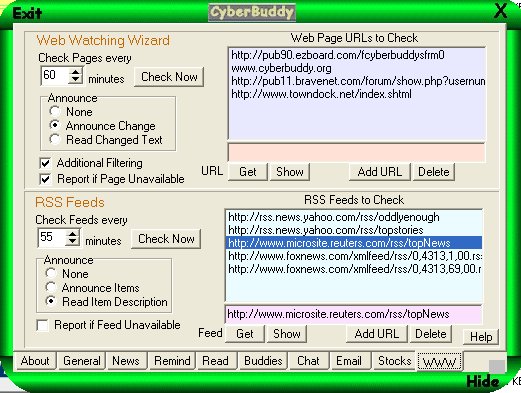
Task: Select www.cyberbuddy.org in URL list
Action: (281, 68)
